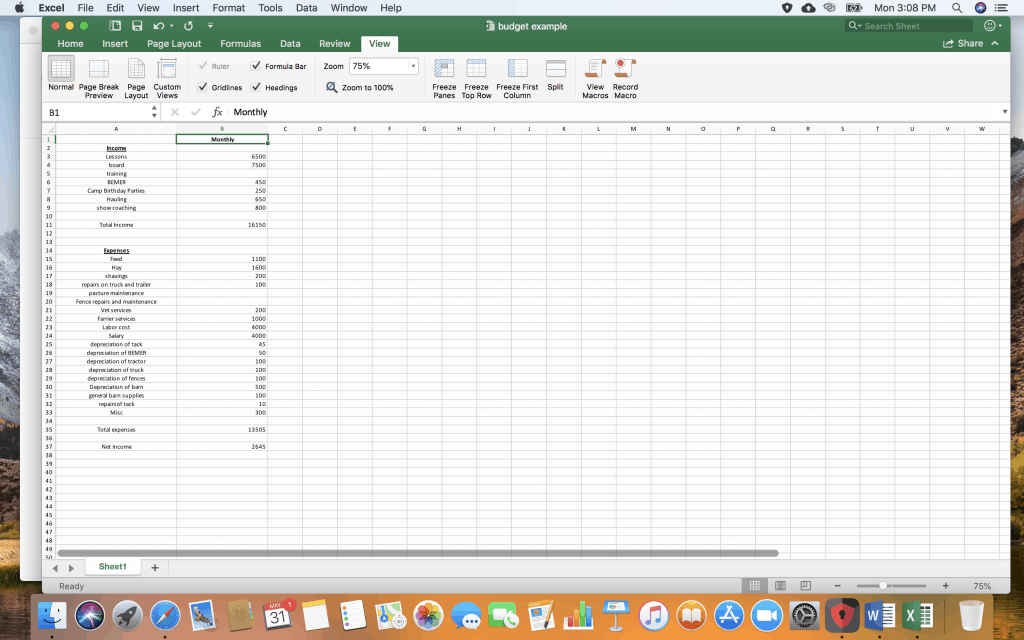Click the Save icon in title bar

[137, 26]
